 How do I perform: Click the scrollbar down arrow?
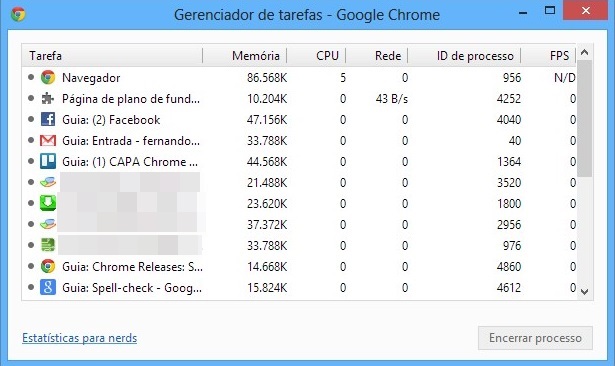(x=584, y=291)
